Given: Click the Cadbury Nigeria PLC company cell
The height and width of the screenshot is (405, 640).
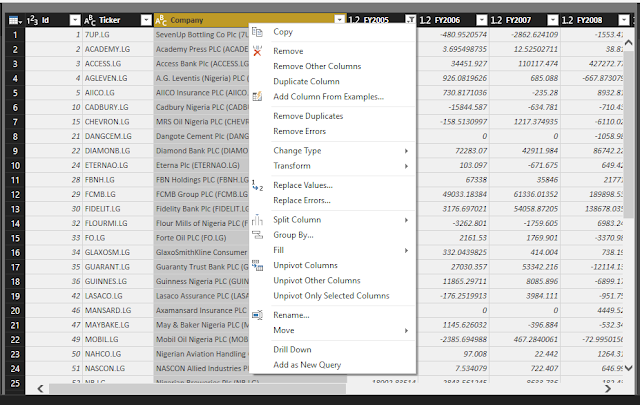Looking at the screenshot, I should click(x=202, y=107).
